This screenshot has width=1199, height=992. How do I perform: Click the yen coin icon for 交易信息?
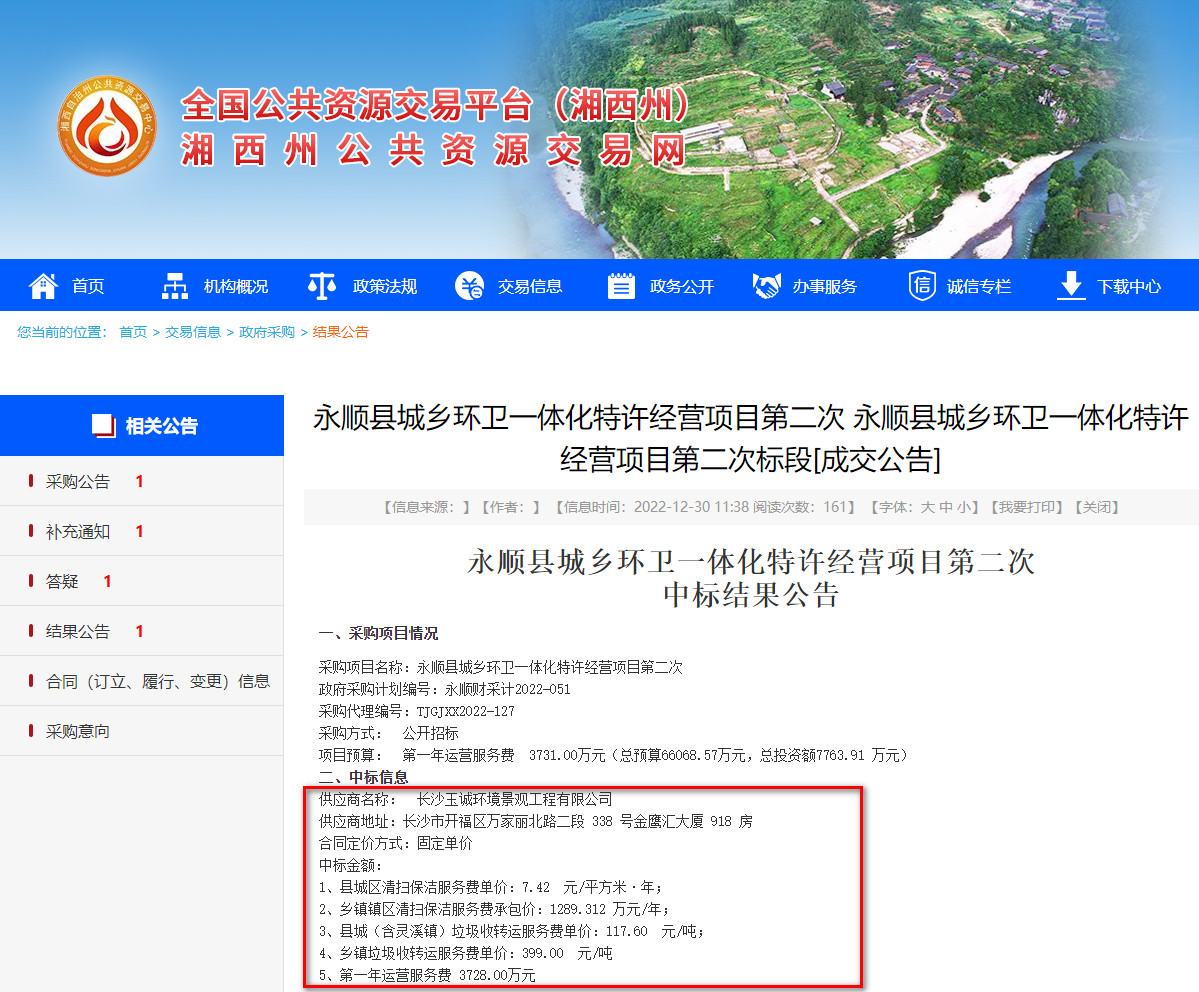coord(469,286)
